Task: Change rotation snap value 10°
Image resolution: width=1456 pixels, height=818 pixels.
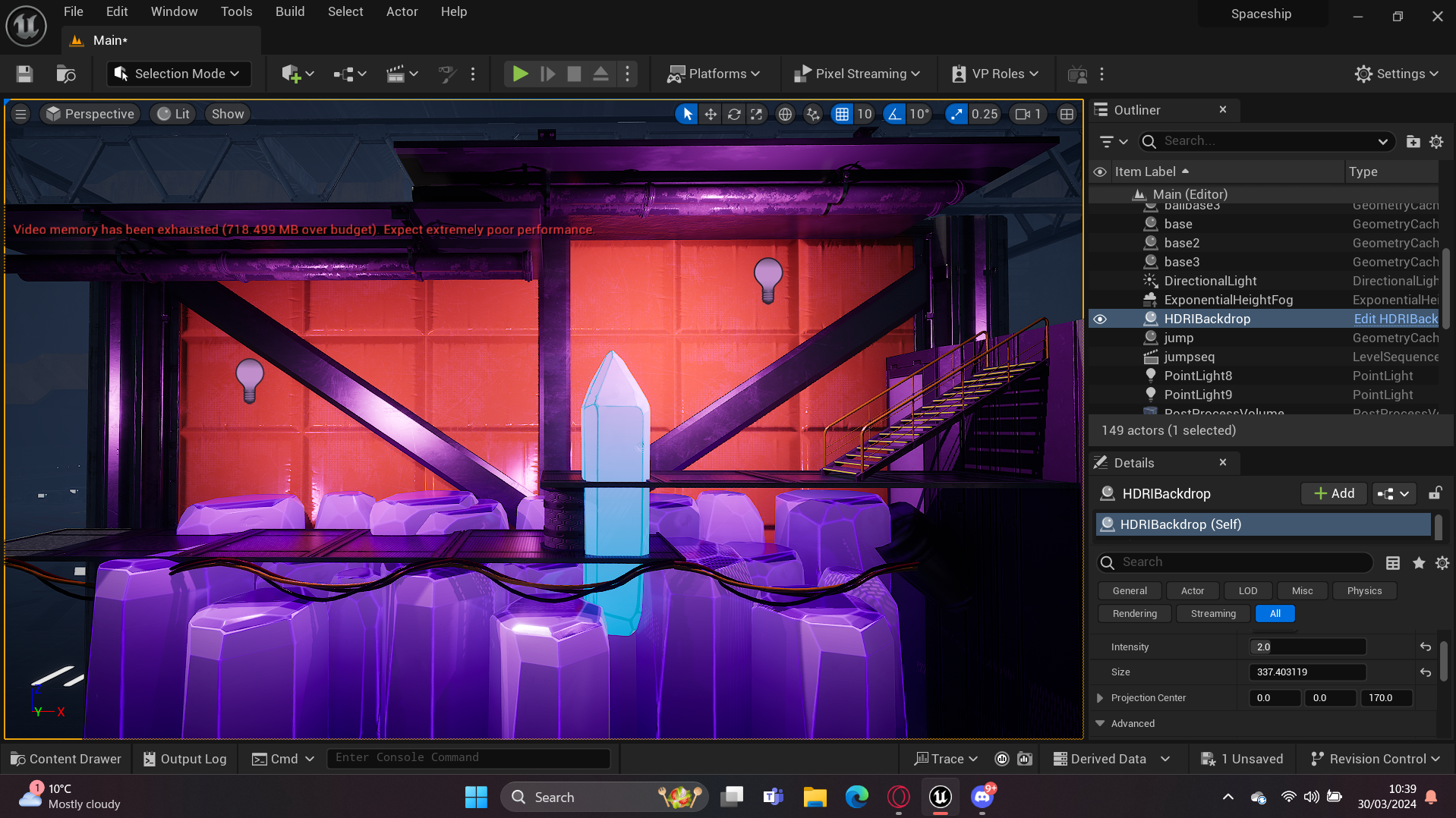Action: click(x=919, y=114)
